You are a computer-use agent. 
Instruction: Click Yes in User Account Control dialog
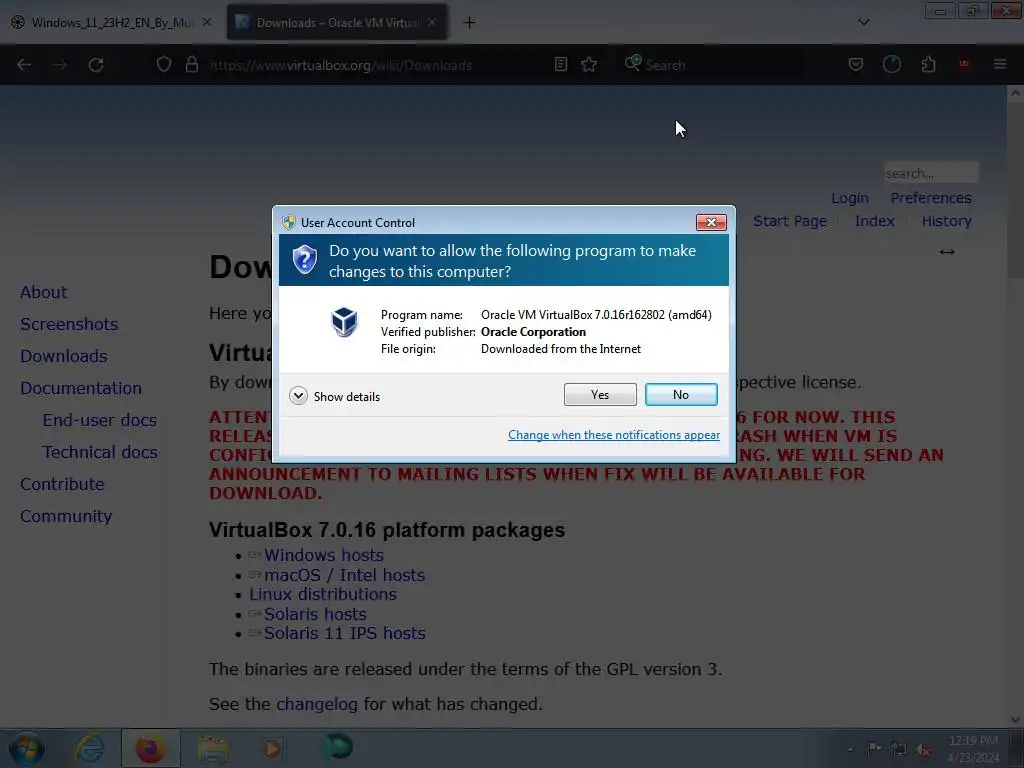(600, 394)
